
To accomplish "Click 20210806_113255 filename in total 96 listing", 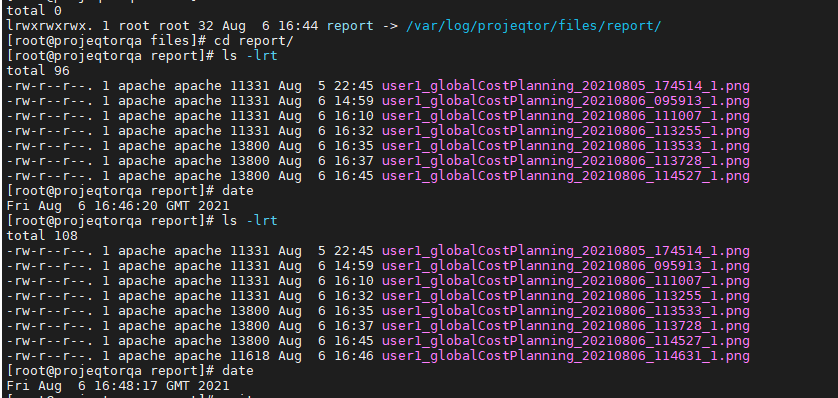I will (565, 130).
